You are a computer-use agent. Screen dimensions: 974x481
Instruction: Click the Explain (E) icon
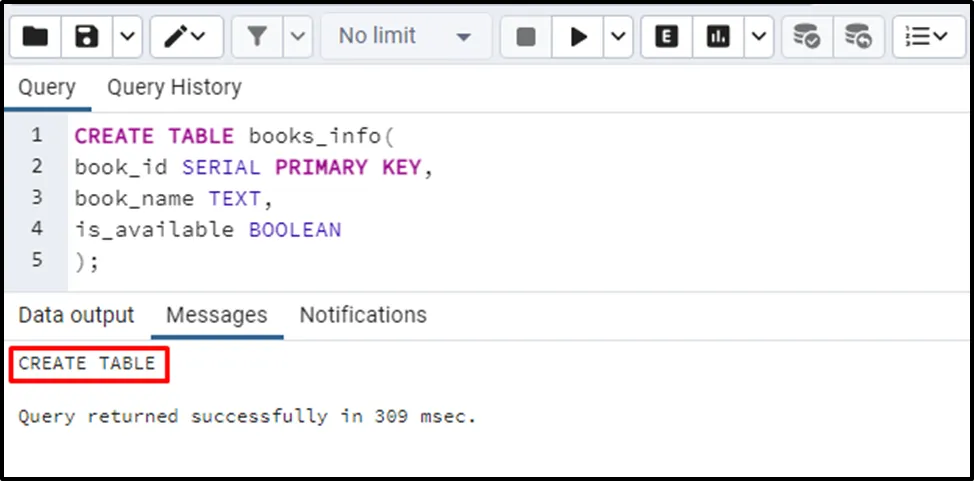click(x=666, y=37)
